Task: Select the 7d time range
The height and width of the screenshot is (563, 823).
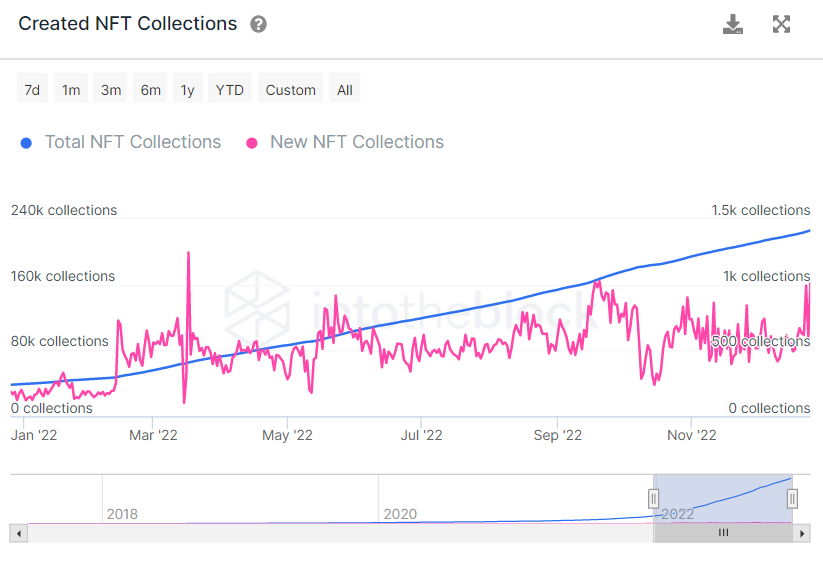Action: (33, 88)
